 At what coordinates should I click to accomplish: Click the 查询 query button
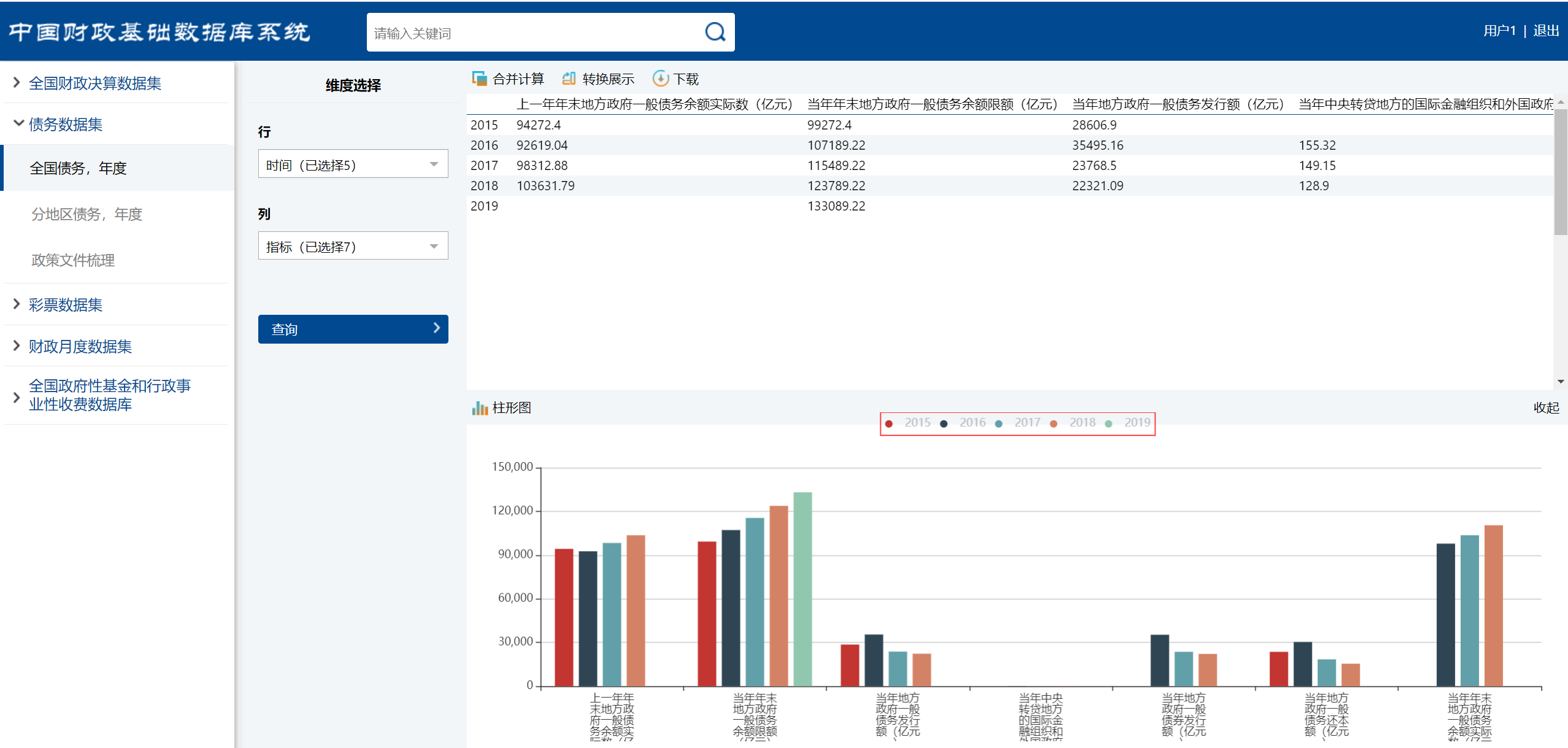tap(353, 329)
